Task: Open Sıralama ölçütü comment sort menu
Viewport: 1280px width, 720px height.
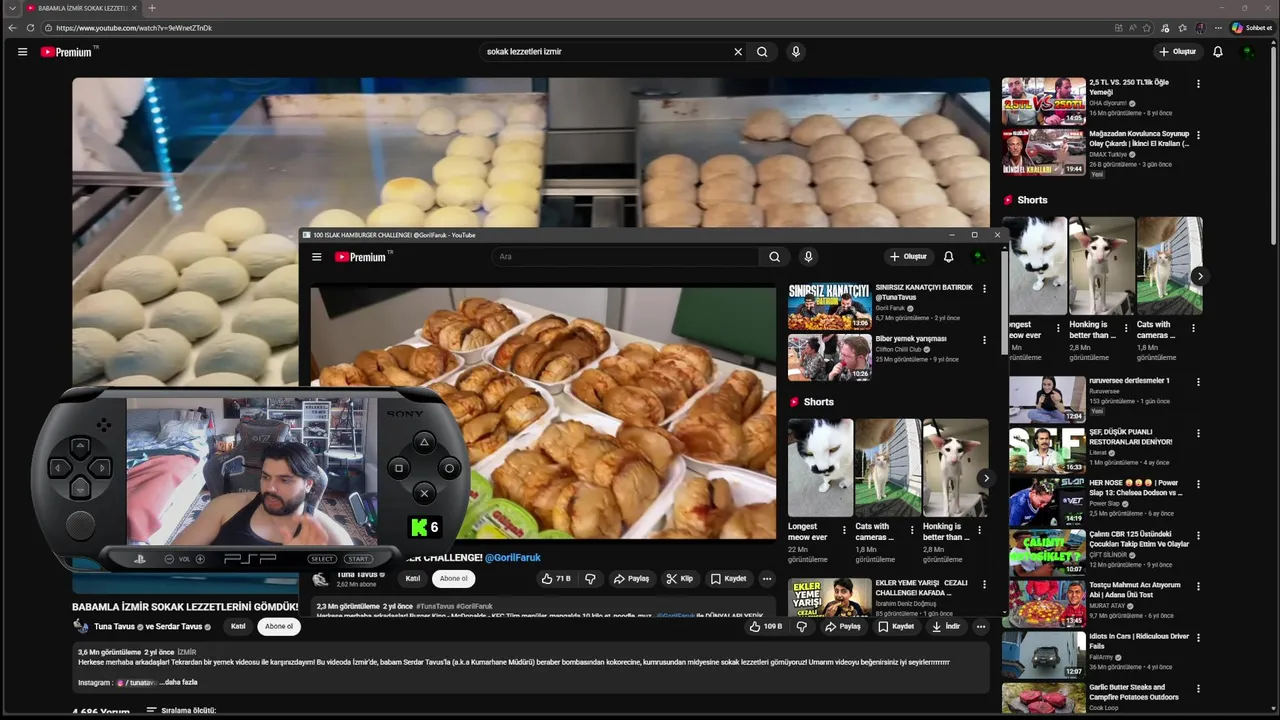Action: click(x=181, y=711)
